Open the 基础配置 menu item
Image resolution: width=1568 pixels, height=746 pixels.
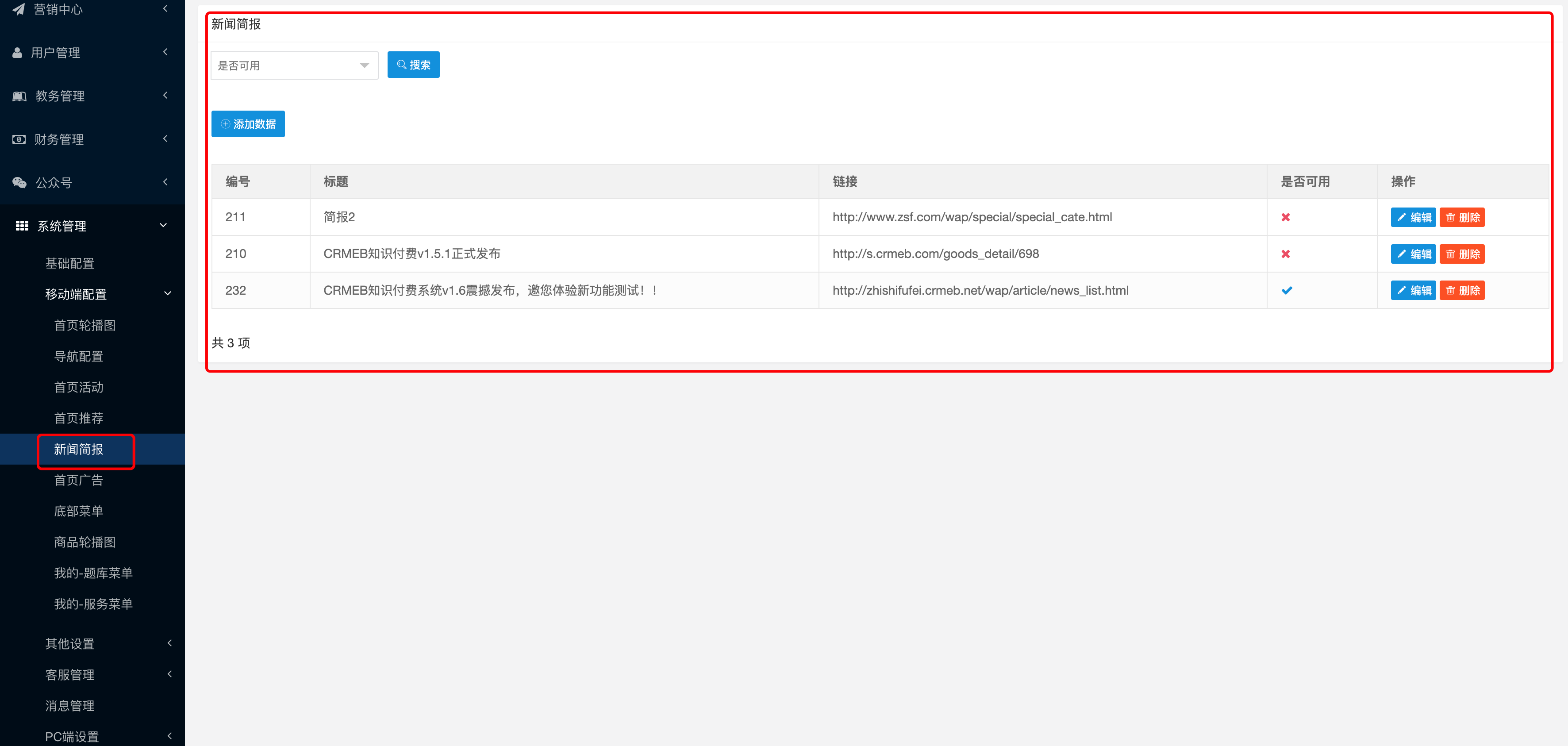point(69,264)
